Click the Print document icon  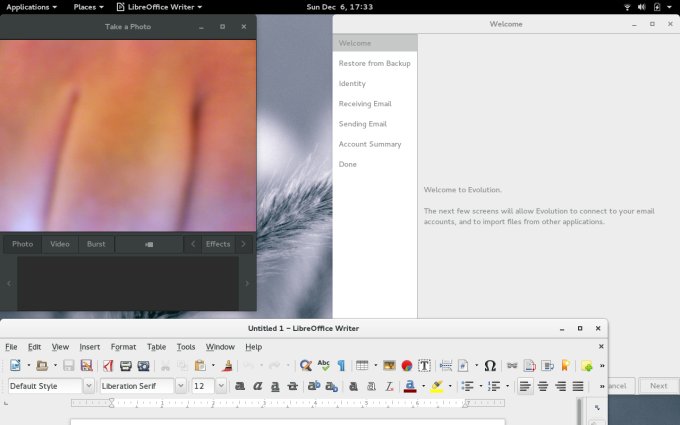[126, 366]
